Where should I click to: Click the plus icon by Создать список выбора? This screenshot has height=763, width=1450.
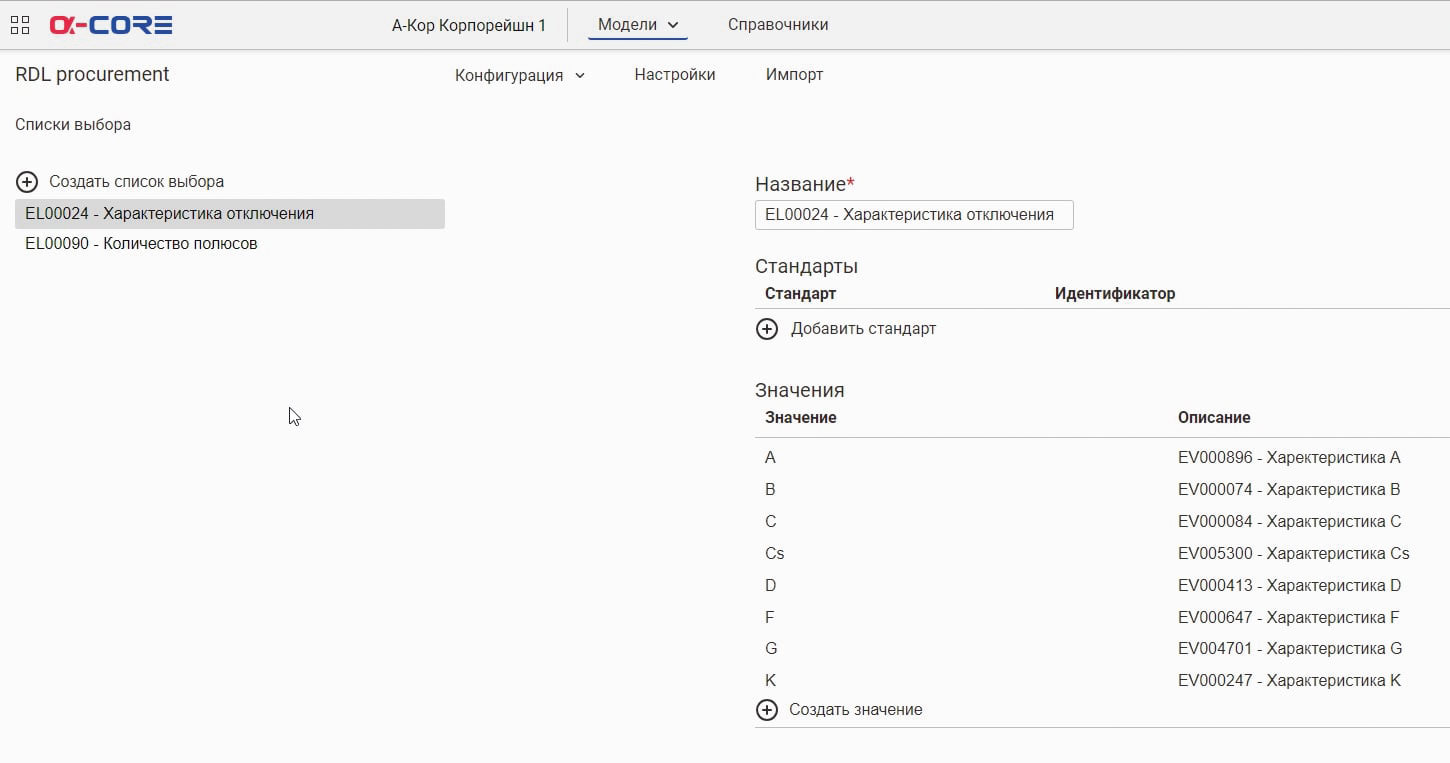[27, 182]
